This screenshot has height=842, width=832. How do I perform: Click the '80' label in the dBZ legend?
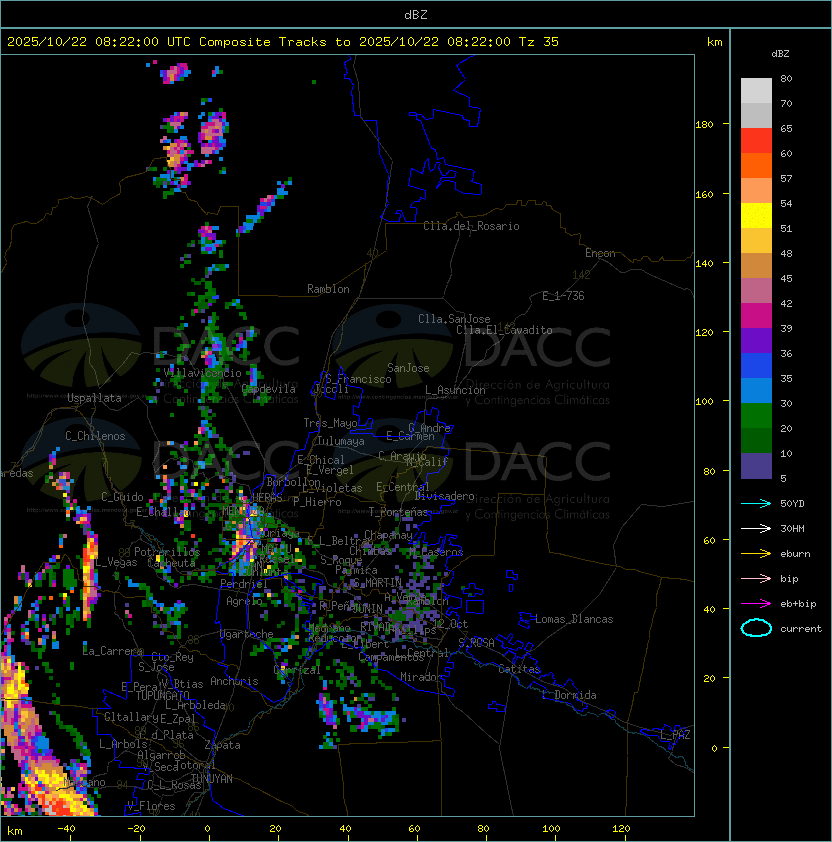786,78
